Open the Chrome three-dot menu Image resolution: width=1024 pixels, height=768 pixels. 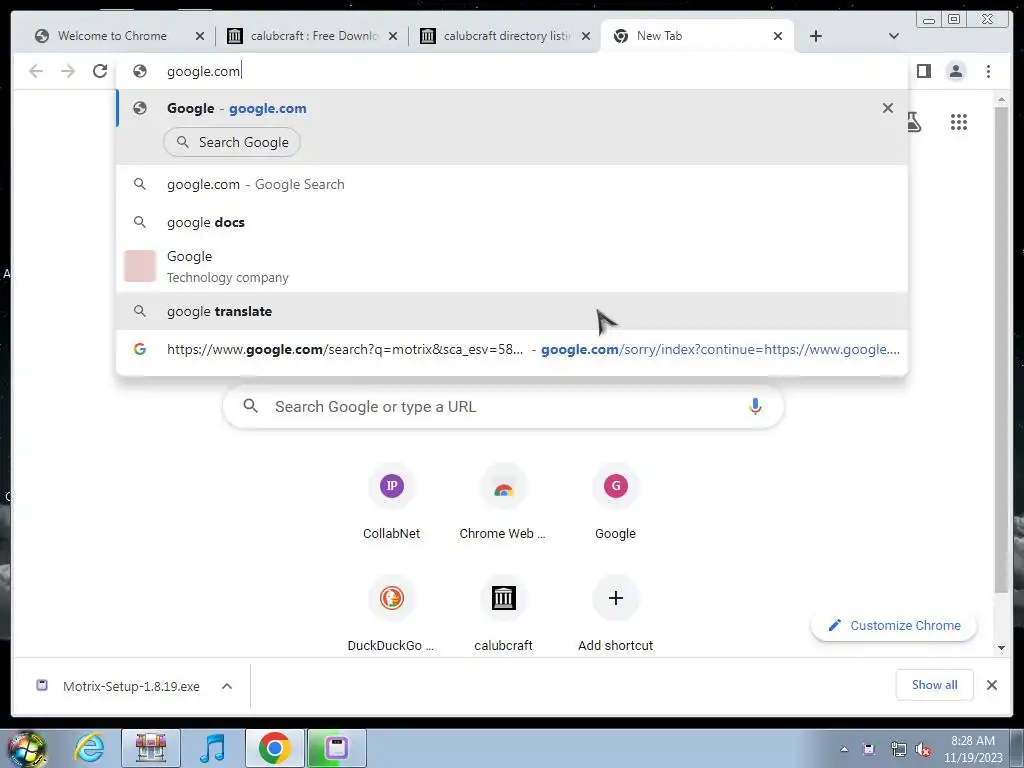[988, 71]
